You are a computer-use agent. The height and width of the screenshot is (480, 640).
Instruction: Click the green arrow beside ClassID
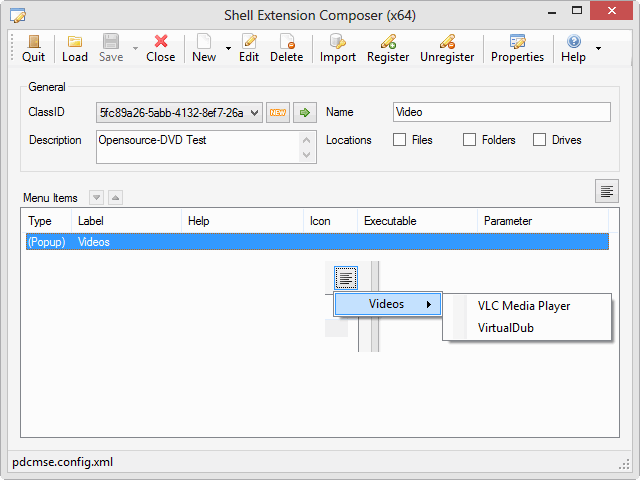pos(304,113)
